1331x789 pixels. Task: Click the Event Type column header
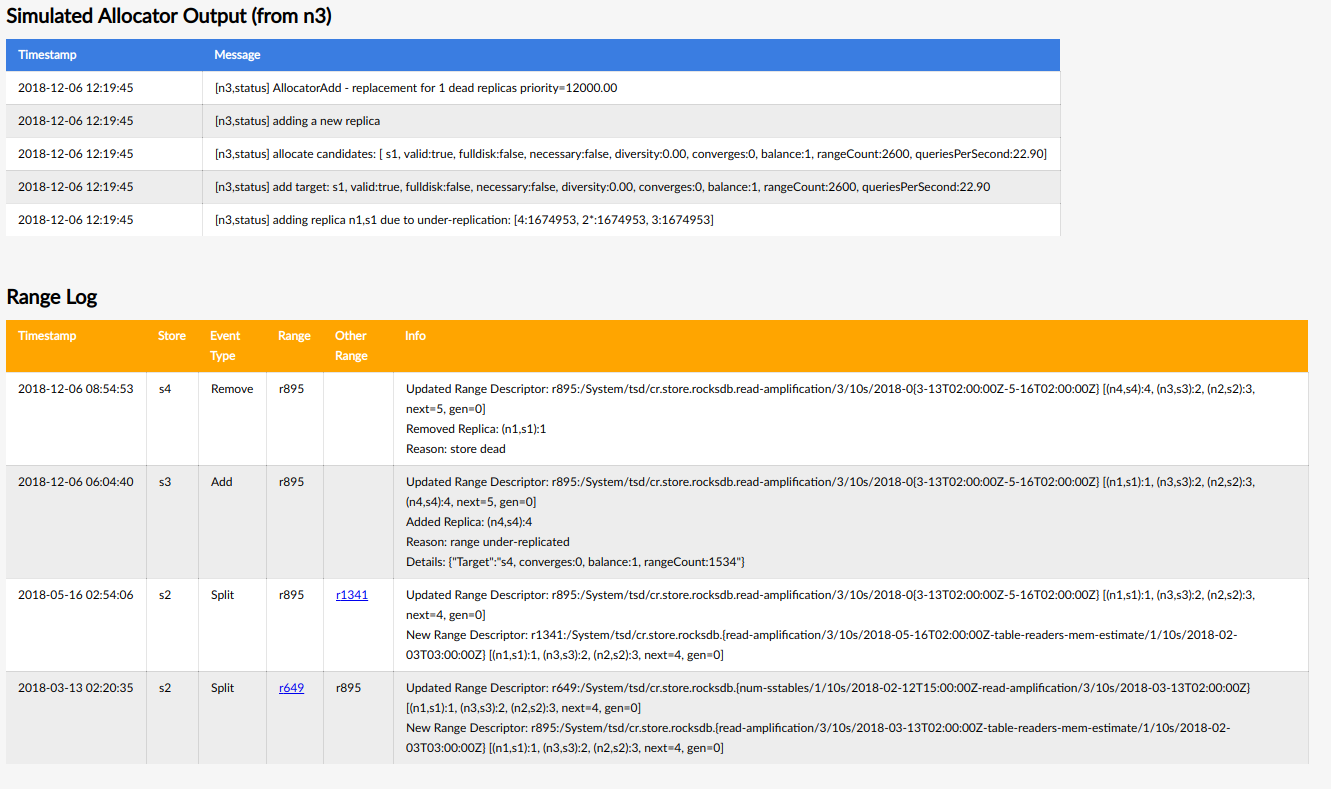coord(225,345)
